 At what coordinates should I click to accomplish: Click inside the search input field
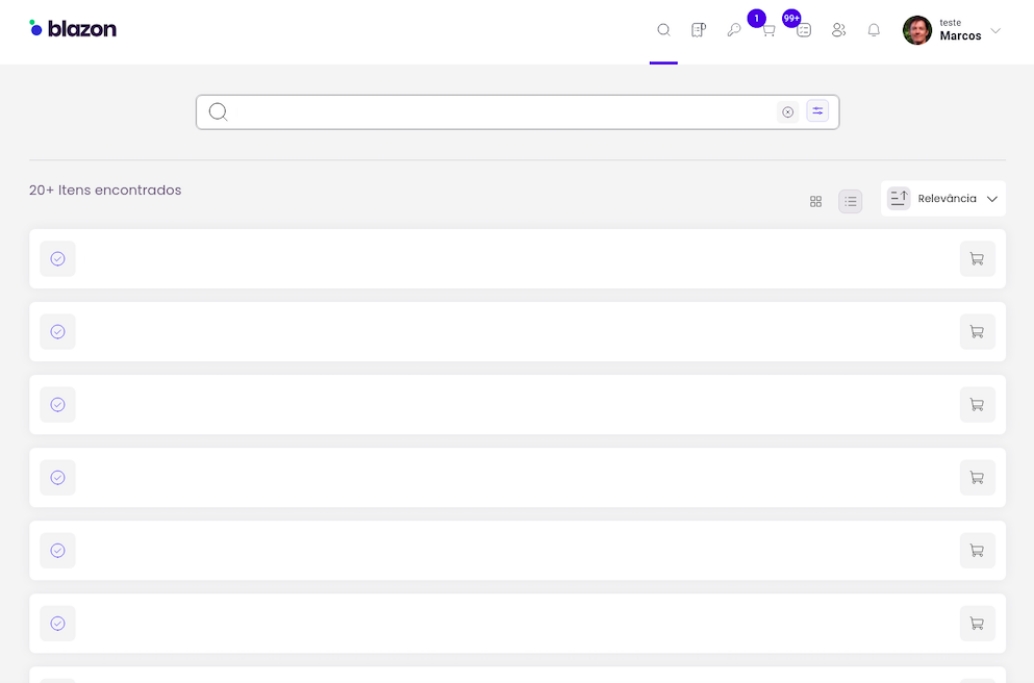[x=500, y=112]
